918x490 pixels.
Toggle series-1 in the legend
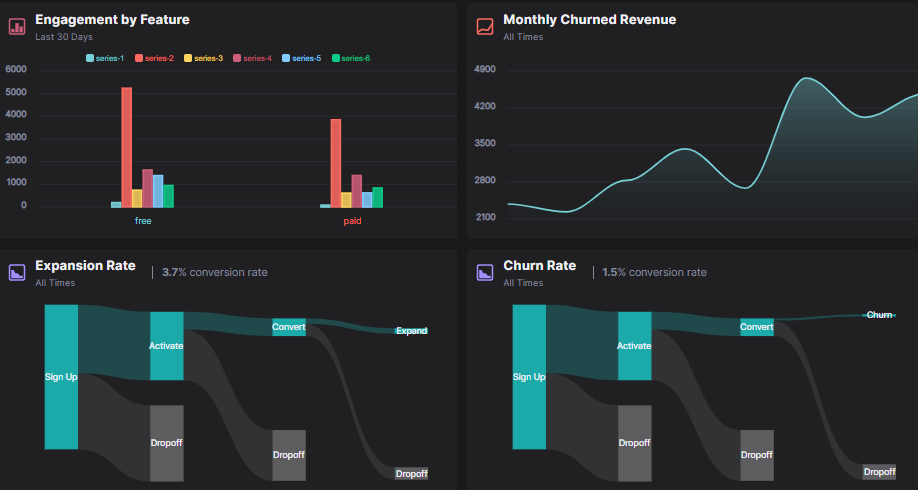105,58
